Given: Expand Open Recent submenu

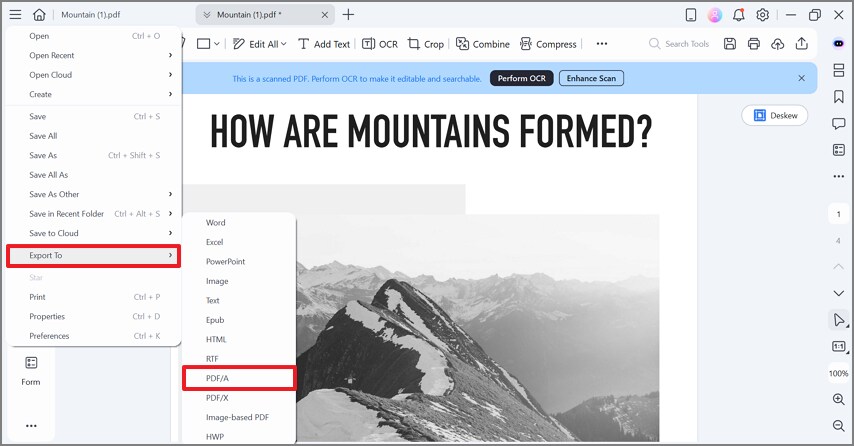Looking at the screenshot, I should [x=94, y=56].
